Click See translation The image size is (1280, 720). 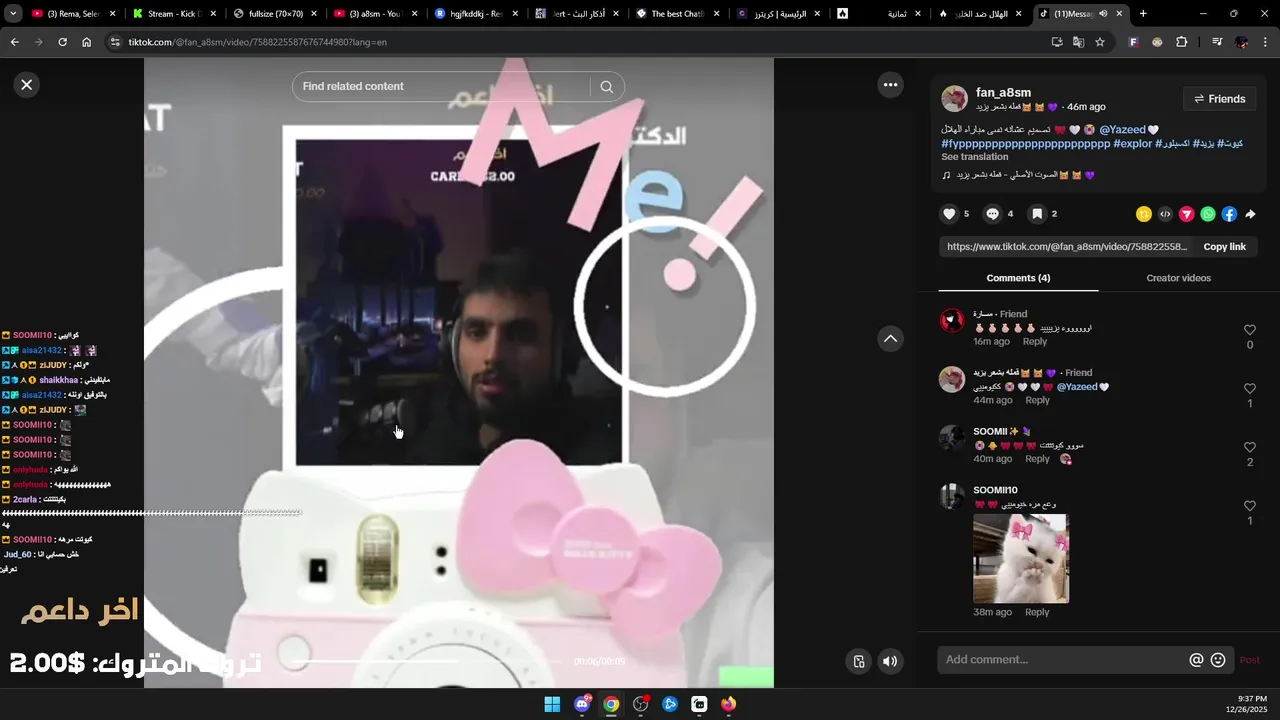coord(974,157)
